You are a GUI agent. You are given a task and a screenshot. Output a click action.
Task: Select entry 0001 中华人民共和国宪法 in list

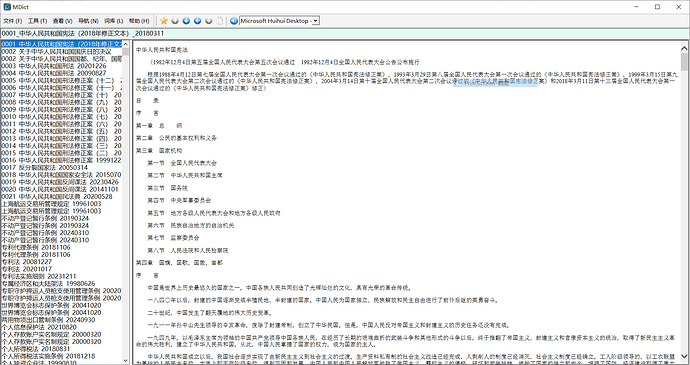pyautogui.click(x=61, y=44)
